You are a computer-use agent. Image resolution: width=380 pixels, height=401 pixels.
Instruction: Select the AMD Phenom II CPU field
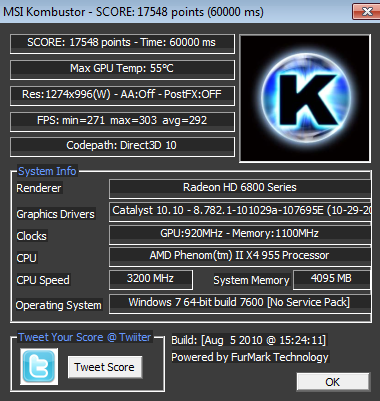tap(240, 257)
